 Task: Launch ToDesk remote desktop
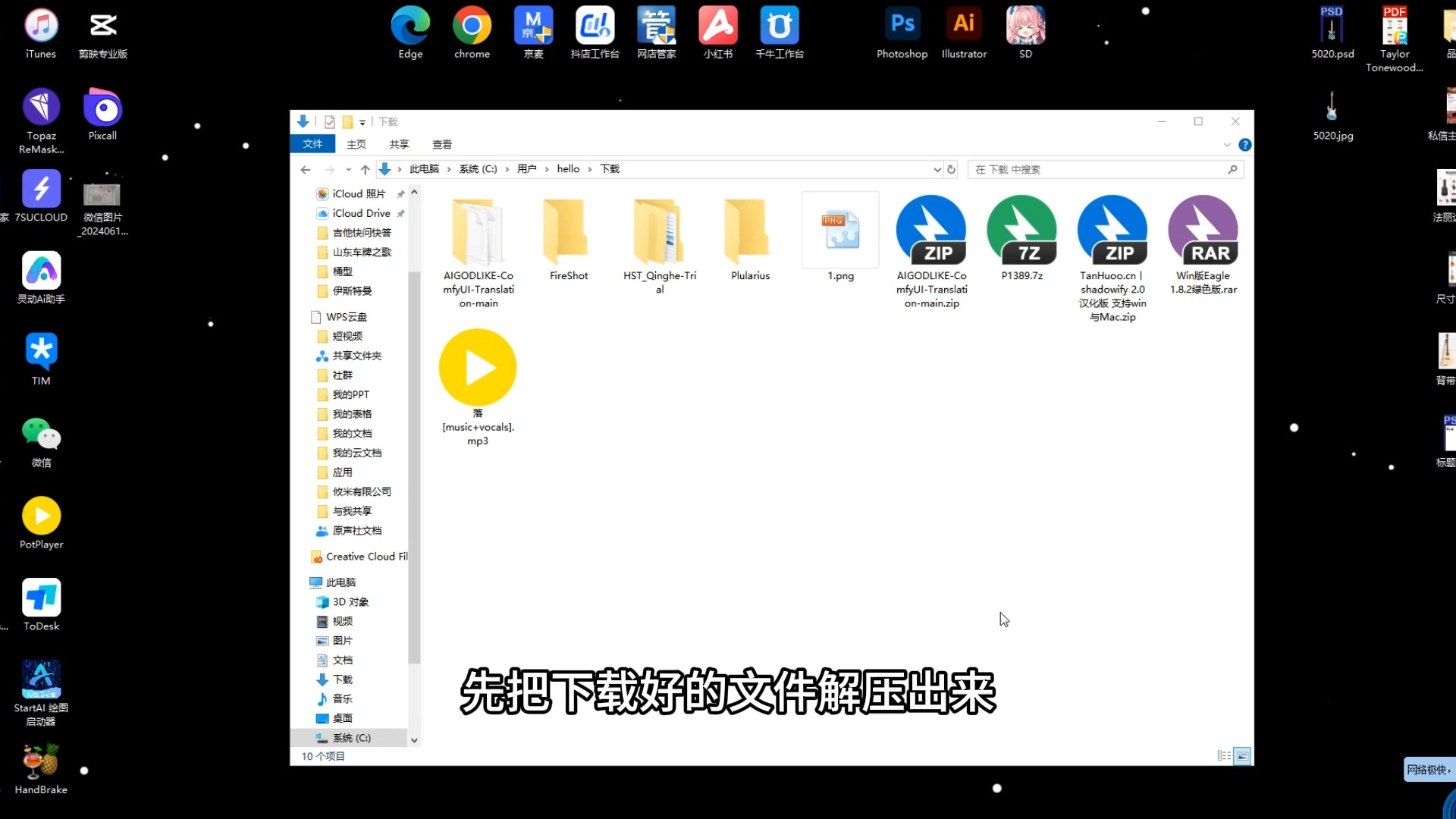[41, 599]
